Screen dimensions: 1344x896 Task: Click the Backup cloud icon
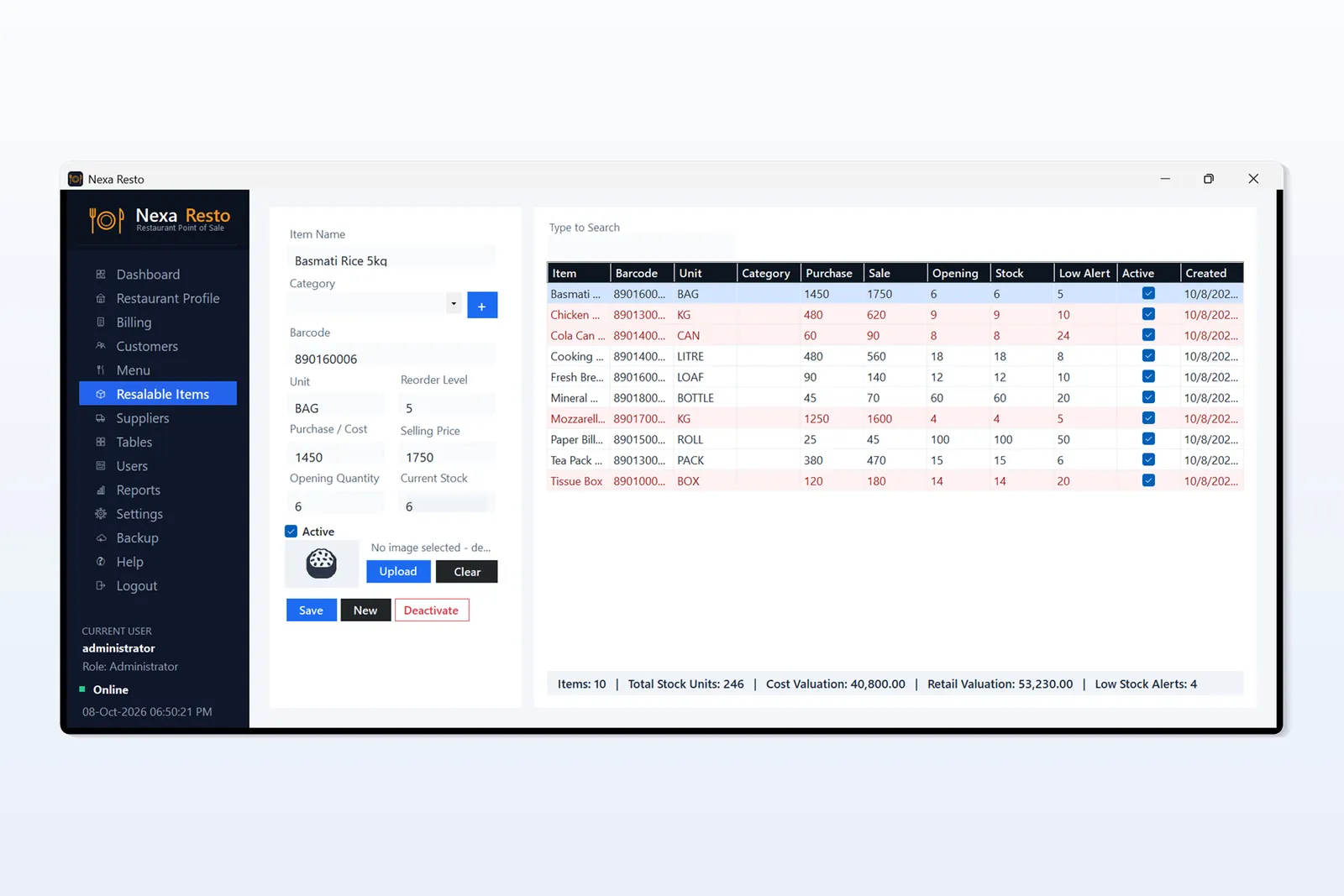[101, 538]
